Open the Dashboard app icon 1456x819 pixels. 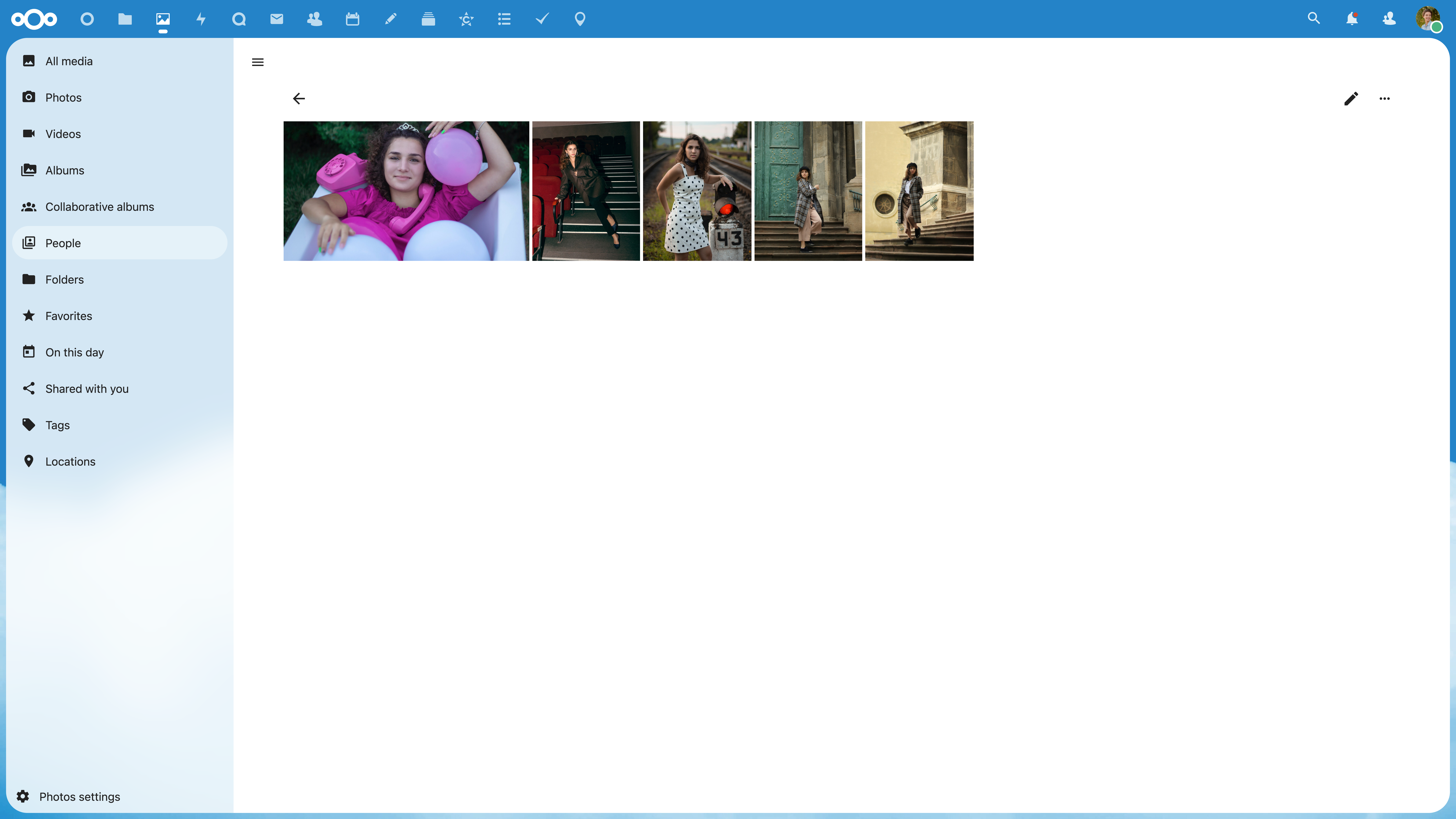[x=87, y=19]
